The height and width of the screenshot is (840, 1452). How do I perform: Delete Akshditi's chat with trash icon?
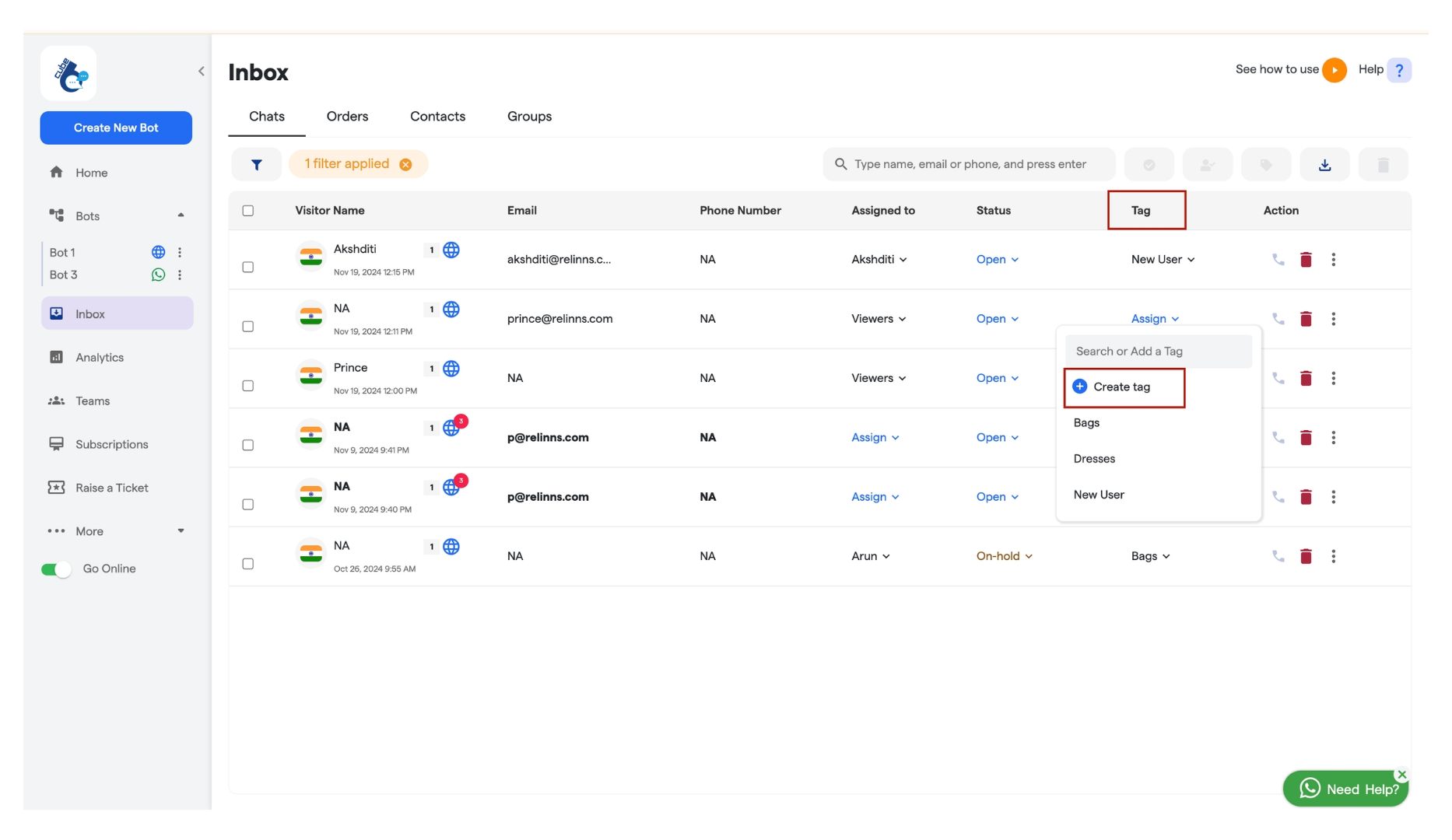click(1306, 260)
